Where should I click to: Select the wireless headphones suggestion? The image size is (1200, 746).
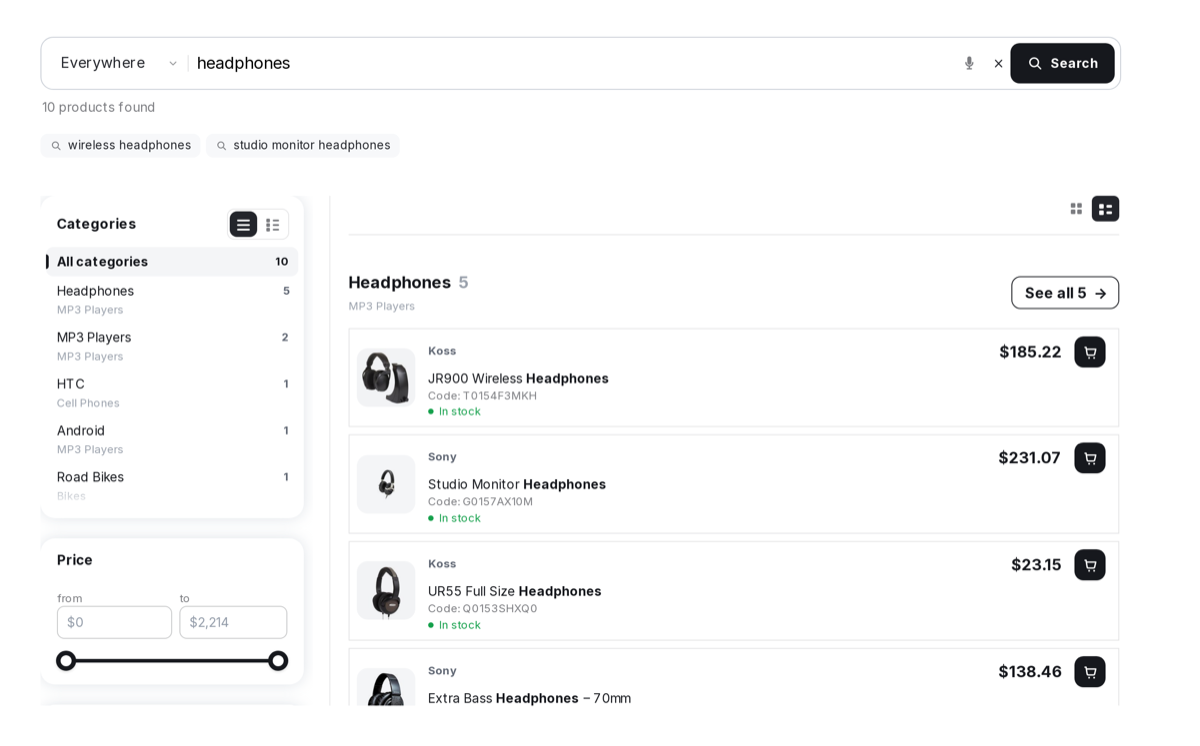point(121,145)
